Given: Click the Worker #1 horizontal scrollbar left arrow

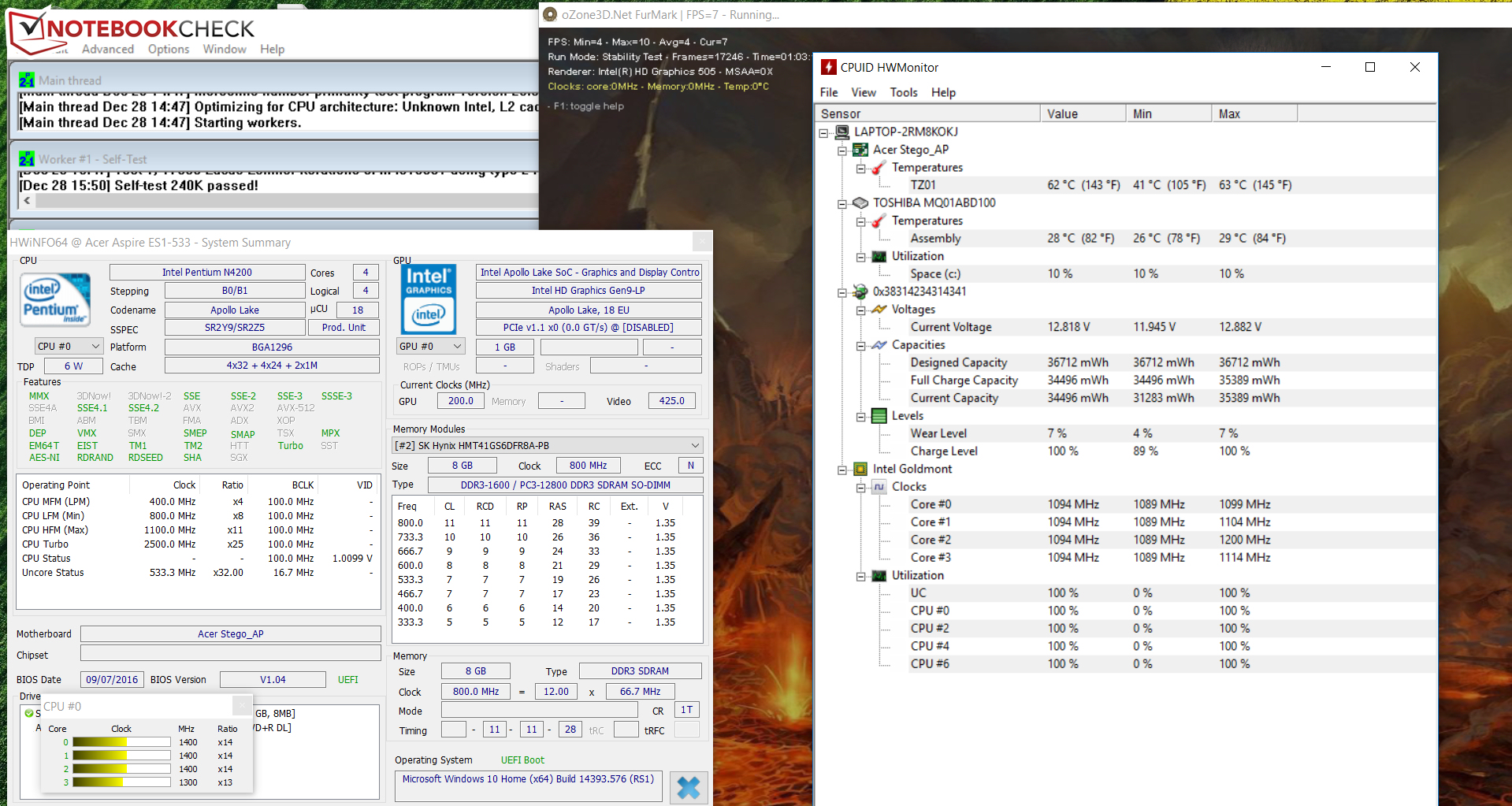Looking at the screenshot, I should coord(28,201).
